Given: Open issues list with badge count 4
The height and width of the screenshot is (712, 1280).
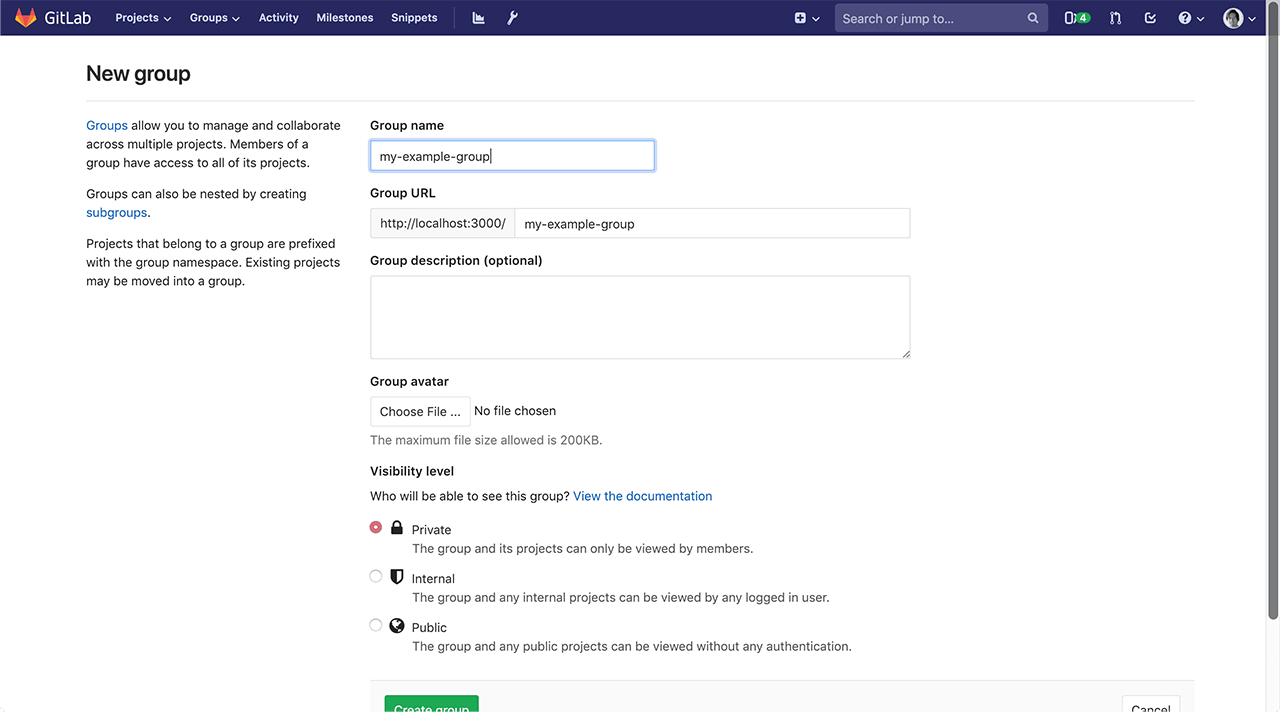Looking at the screenshot, I should (1072, 17).
